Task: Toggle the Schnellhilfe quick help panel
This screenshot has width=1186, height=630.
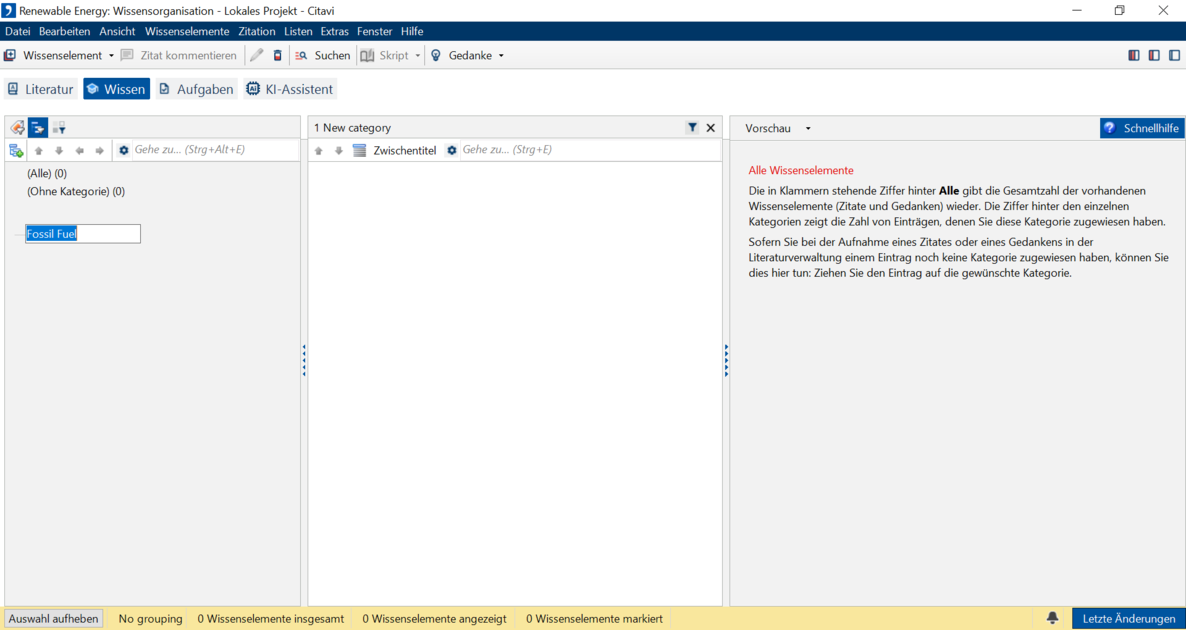Action: coord(1141,128)
